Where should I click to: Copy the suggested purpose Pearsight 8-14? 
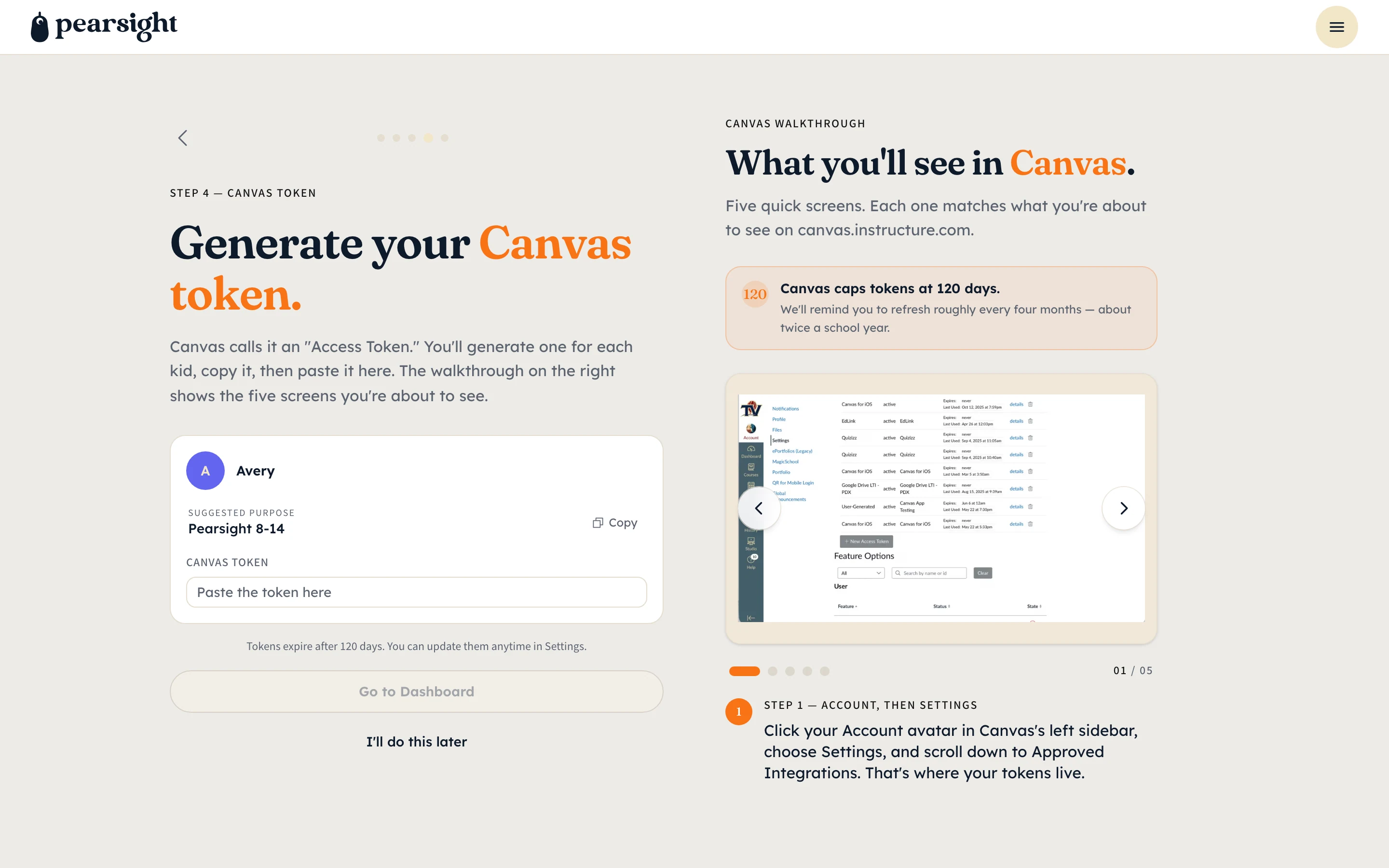(615, 522)
